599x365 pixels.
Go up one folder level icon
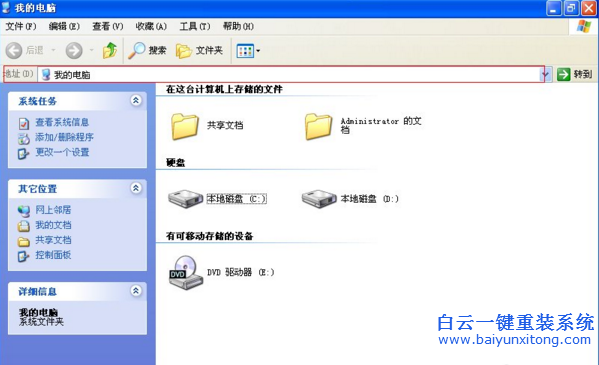(x=110, y=50)
